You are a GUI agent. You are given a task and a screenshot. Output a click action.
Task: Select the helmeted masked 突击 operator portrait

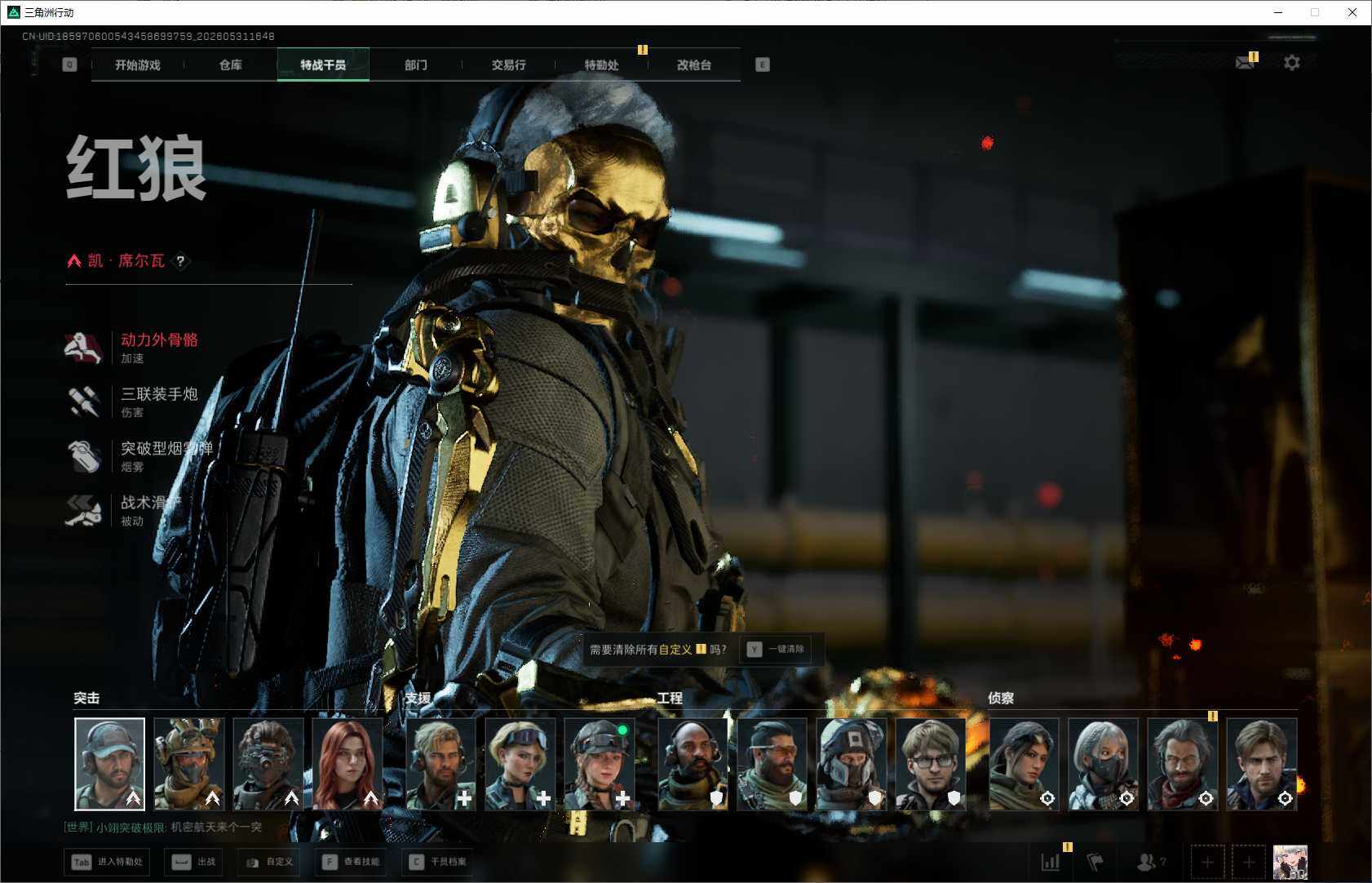tap(189, 764)
